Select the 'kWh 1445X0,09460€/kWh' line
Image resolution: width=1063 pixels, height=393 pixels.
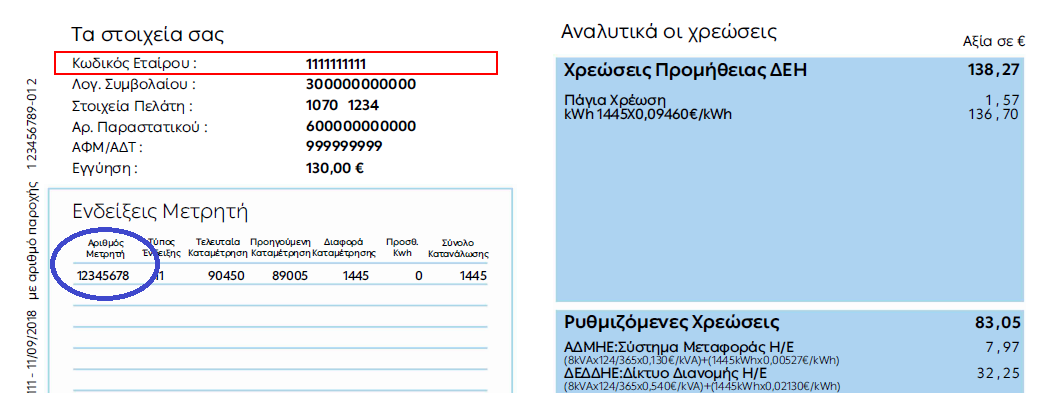[x=648, y=114]
